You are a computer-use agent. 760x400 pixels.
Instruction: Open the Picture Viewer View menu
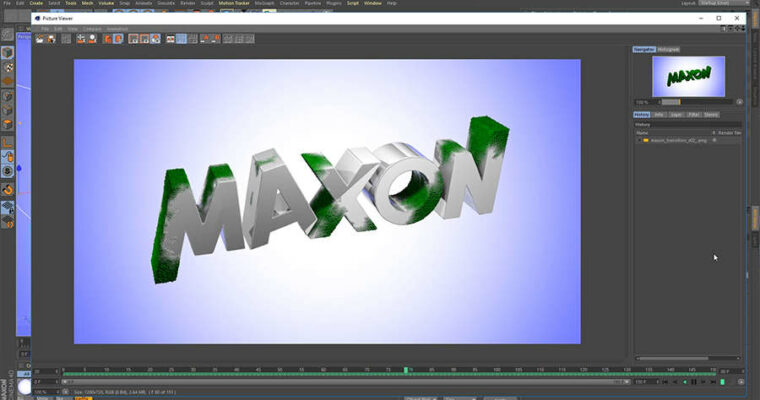coord(72,29)
